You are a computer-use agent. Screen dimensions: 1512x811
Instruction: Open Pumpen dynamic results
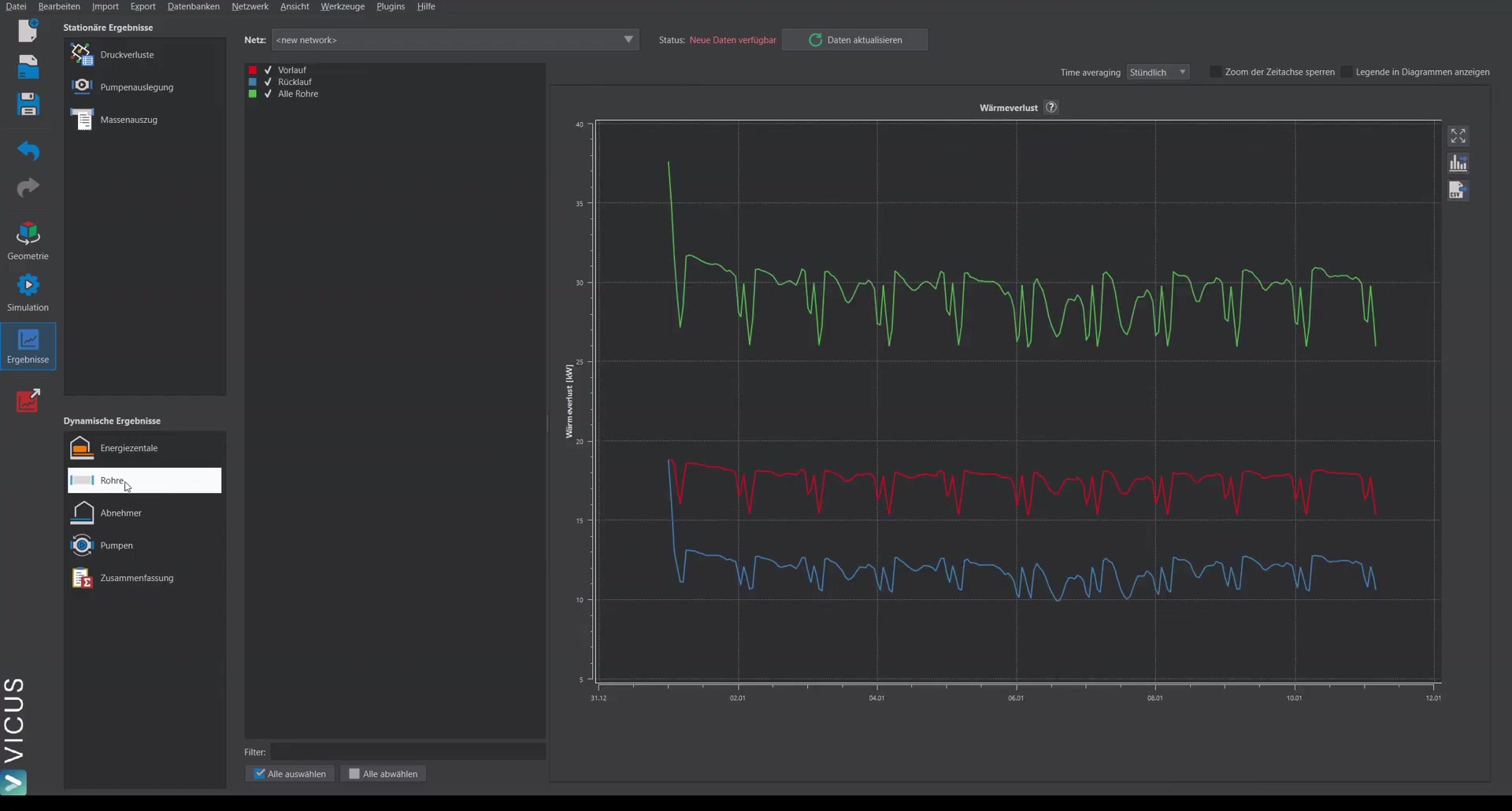[x=145, y=545]
